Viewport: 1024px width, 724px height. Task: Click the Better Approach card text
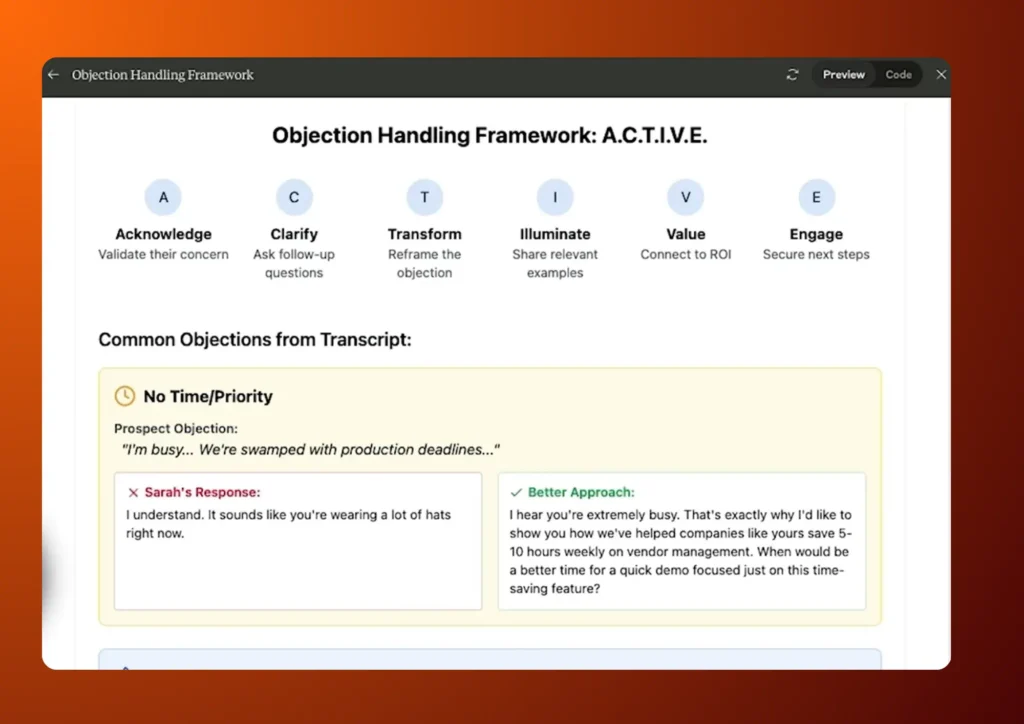[x=680, y=552]
